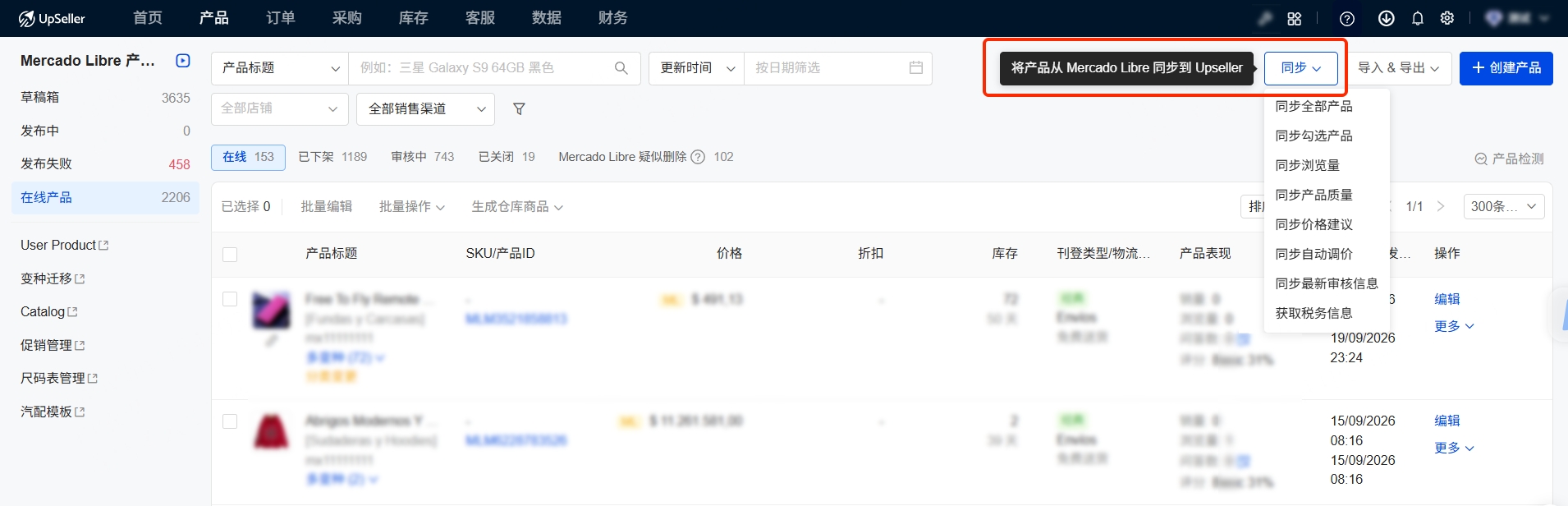Viewport: 1568px width, 506px height.
Task: Expand the 批量操作 dropdown
Action: 412,207
